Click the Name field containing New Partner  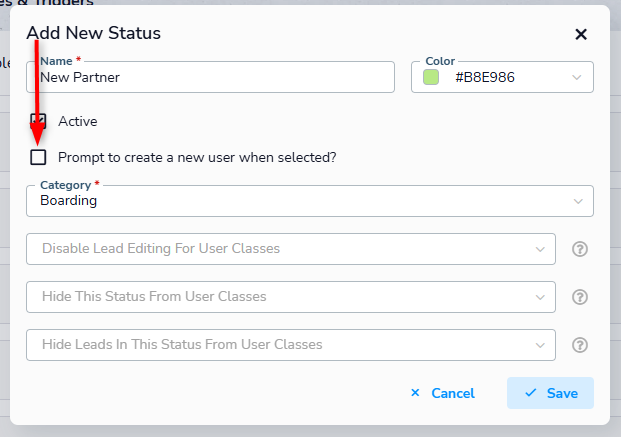[210, 77]
